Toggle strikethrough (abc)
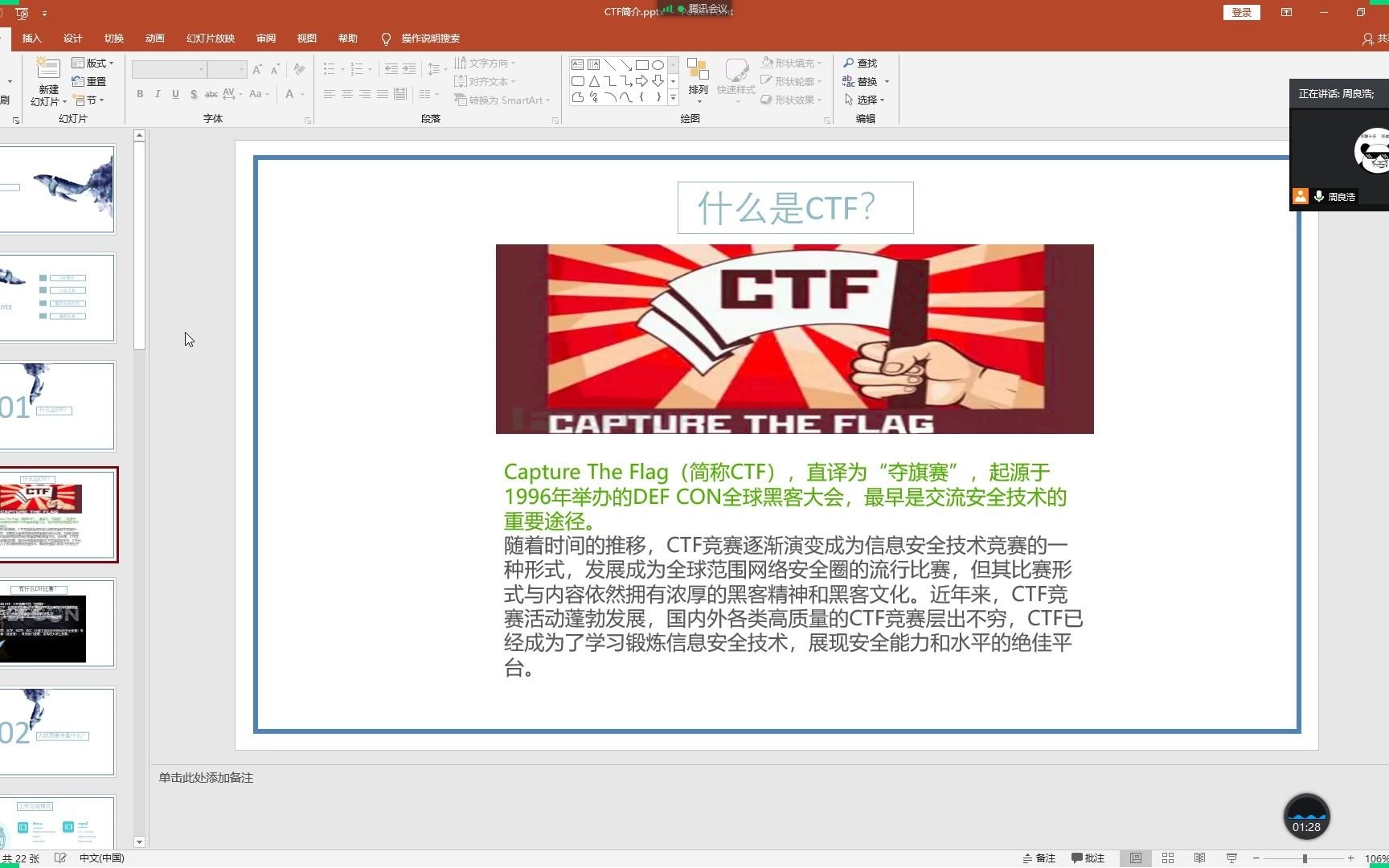 211,94
